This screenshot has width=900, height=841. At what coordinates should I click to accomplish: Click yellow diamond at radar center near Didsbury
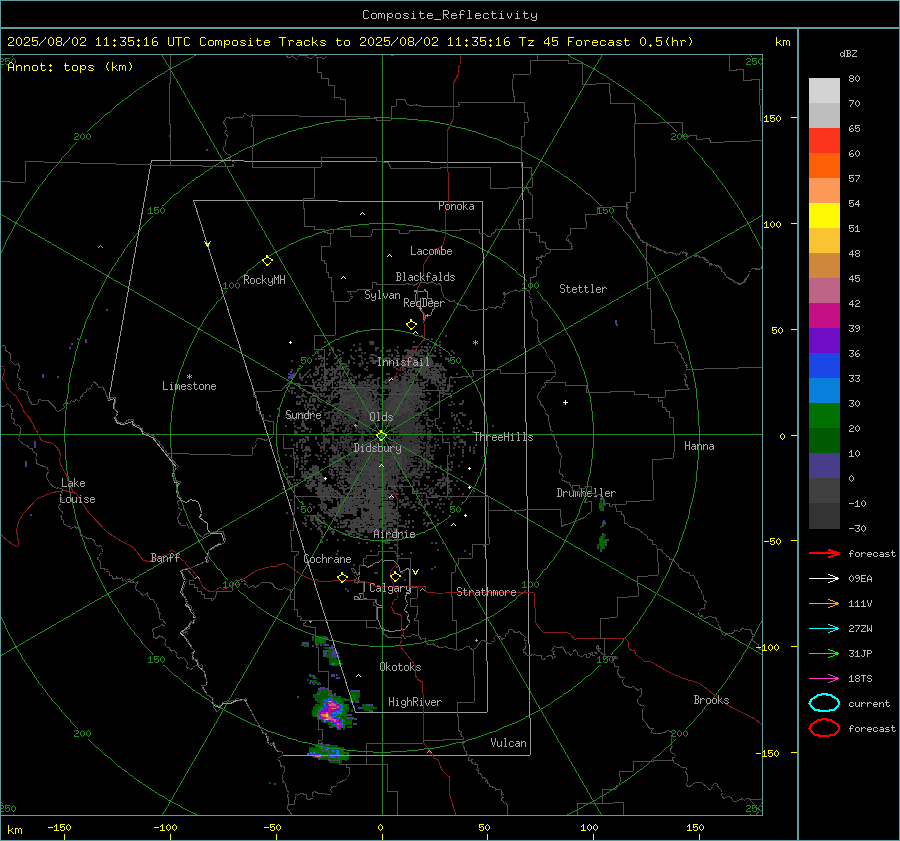click(381, 436)
